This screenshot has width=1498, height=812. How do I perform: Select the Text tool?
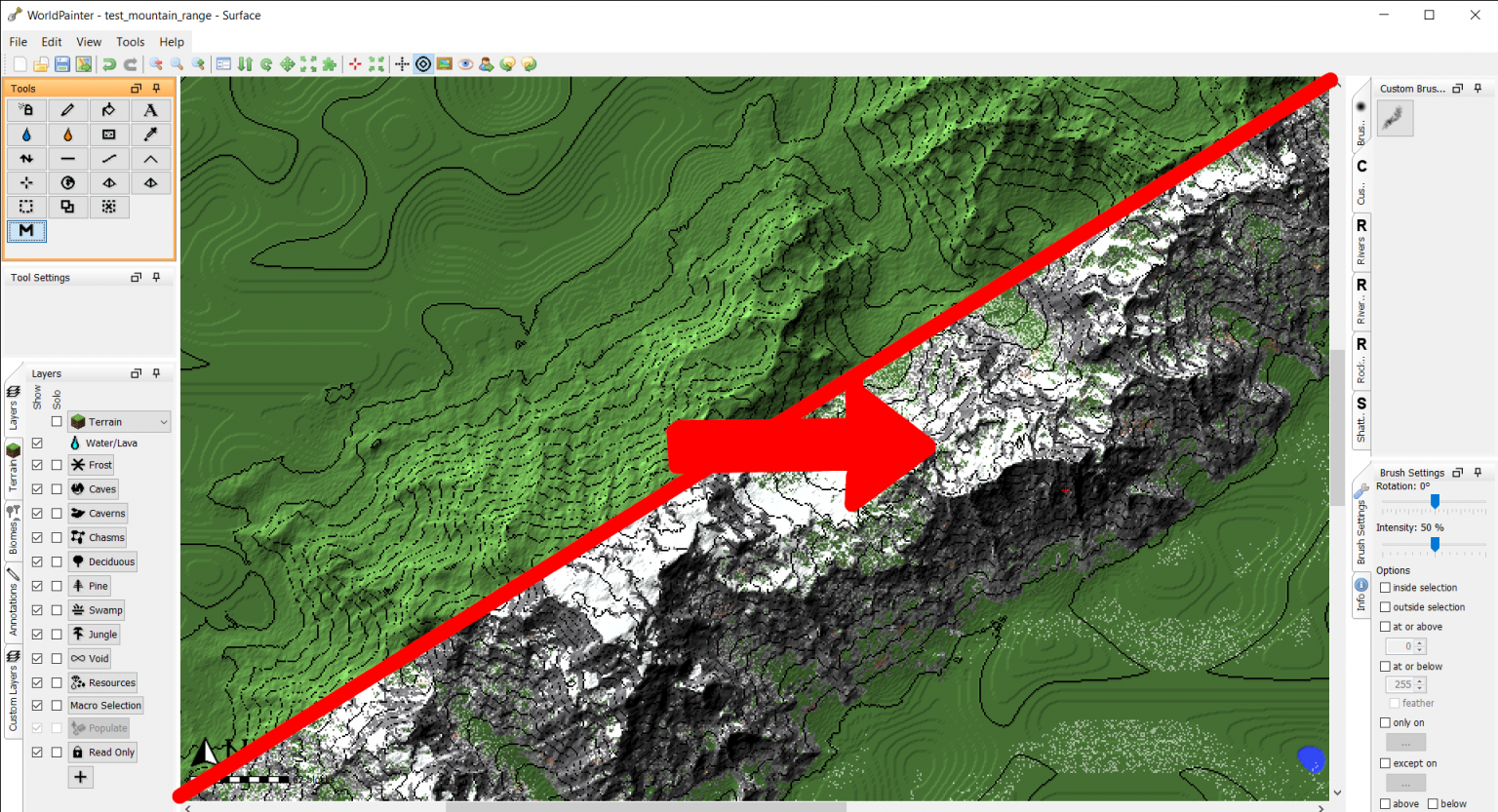tap(150, 109)
